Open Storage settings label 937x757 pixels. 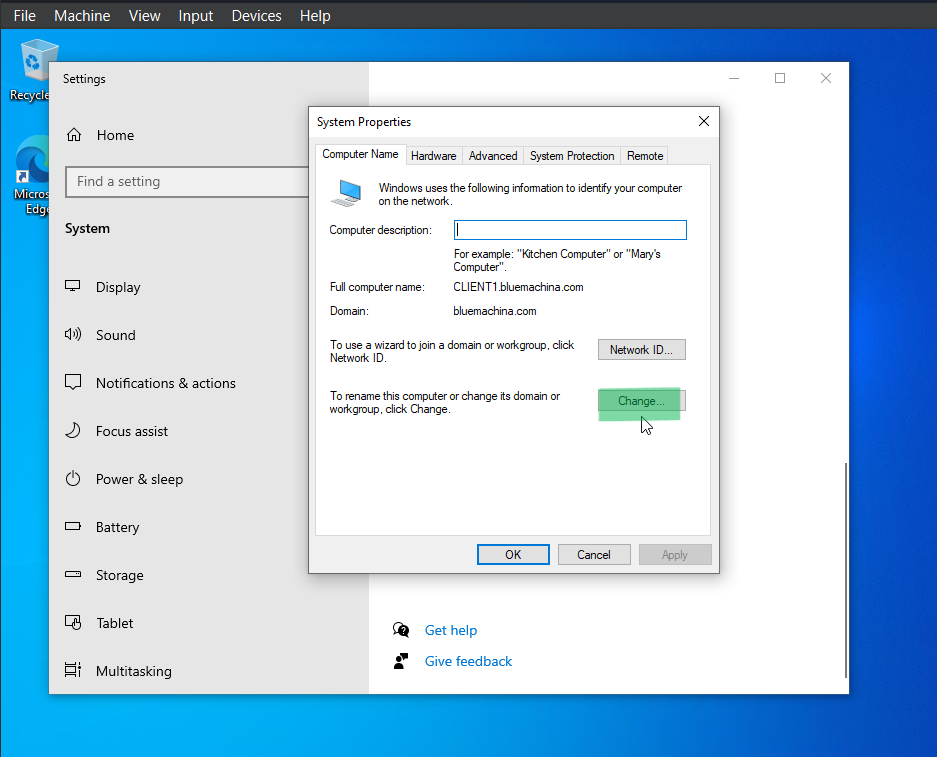coord(120,575)
